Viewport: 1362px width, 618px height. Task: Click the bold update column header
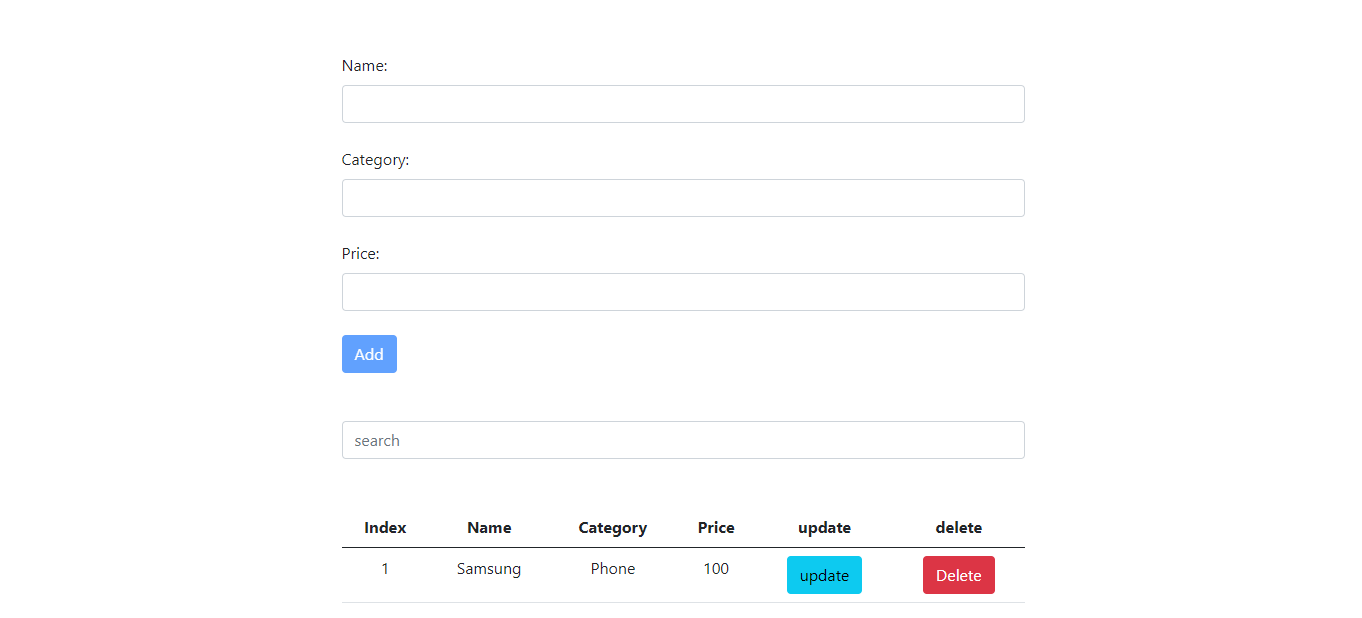point(824,527)
